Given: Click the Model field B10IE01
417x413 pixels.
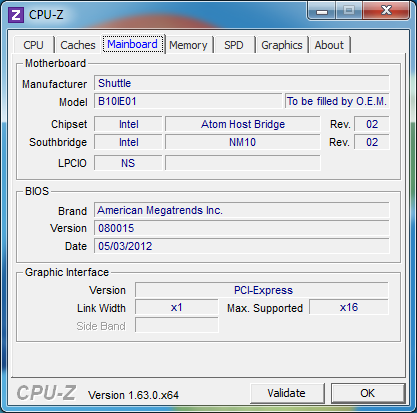Looking at the screenshot, I should tap(188, 101).
